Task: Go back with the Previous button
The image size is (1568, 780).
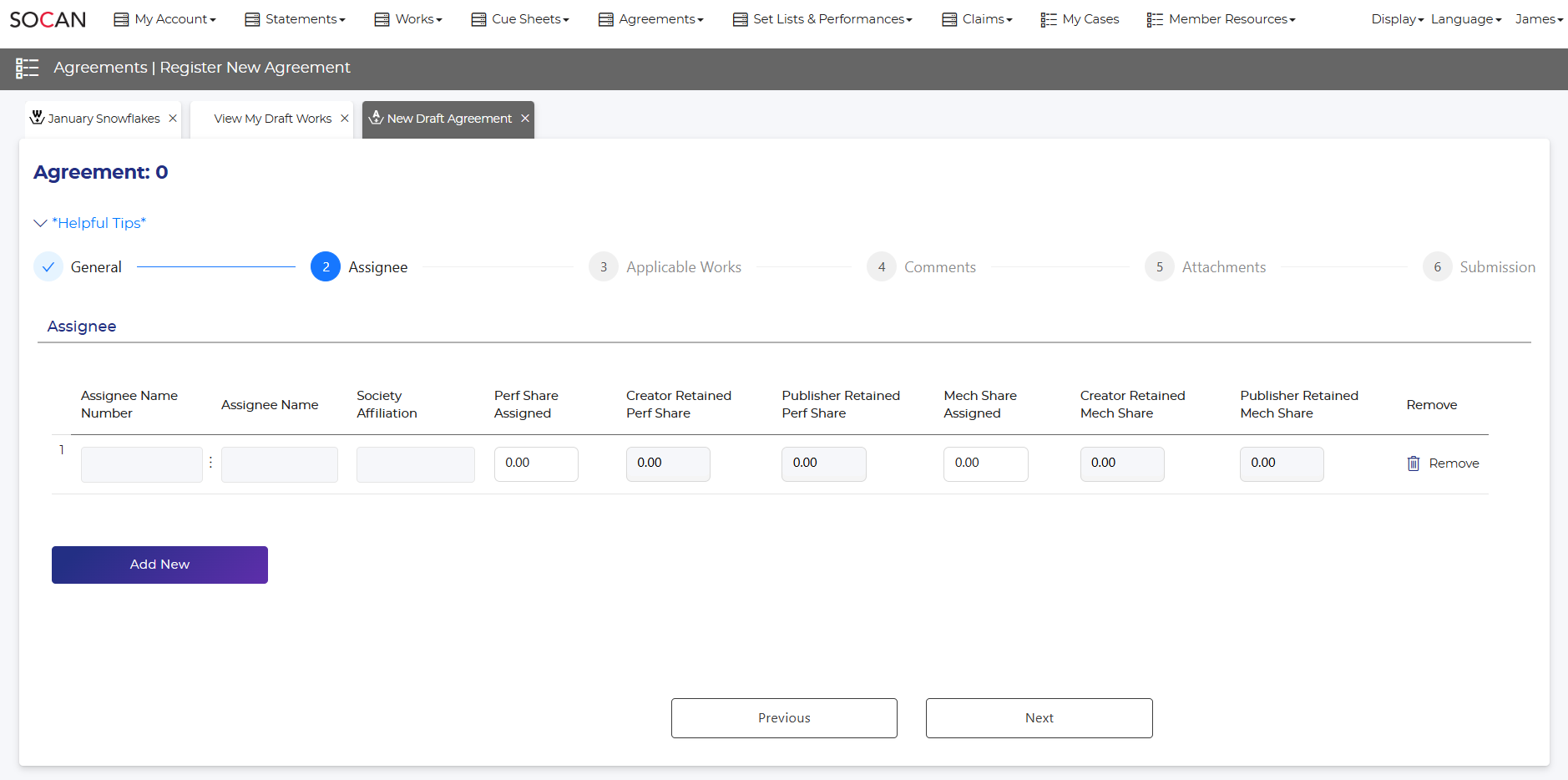Action: tap(784, 718)
